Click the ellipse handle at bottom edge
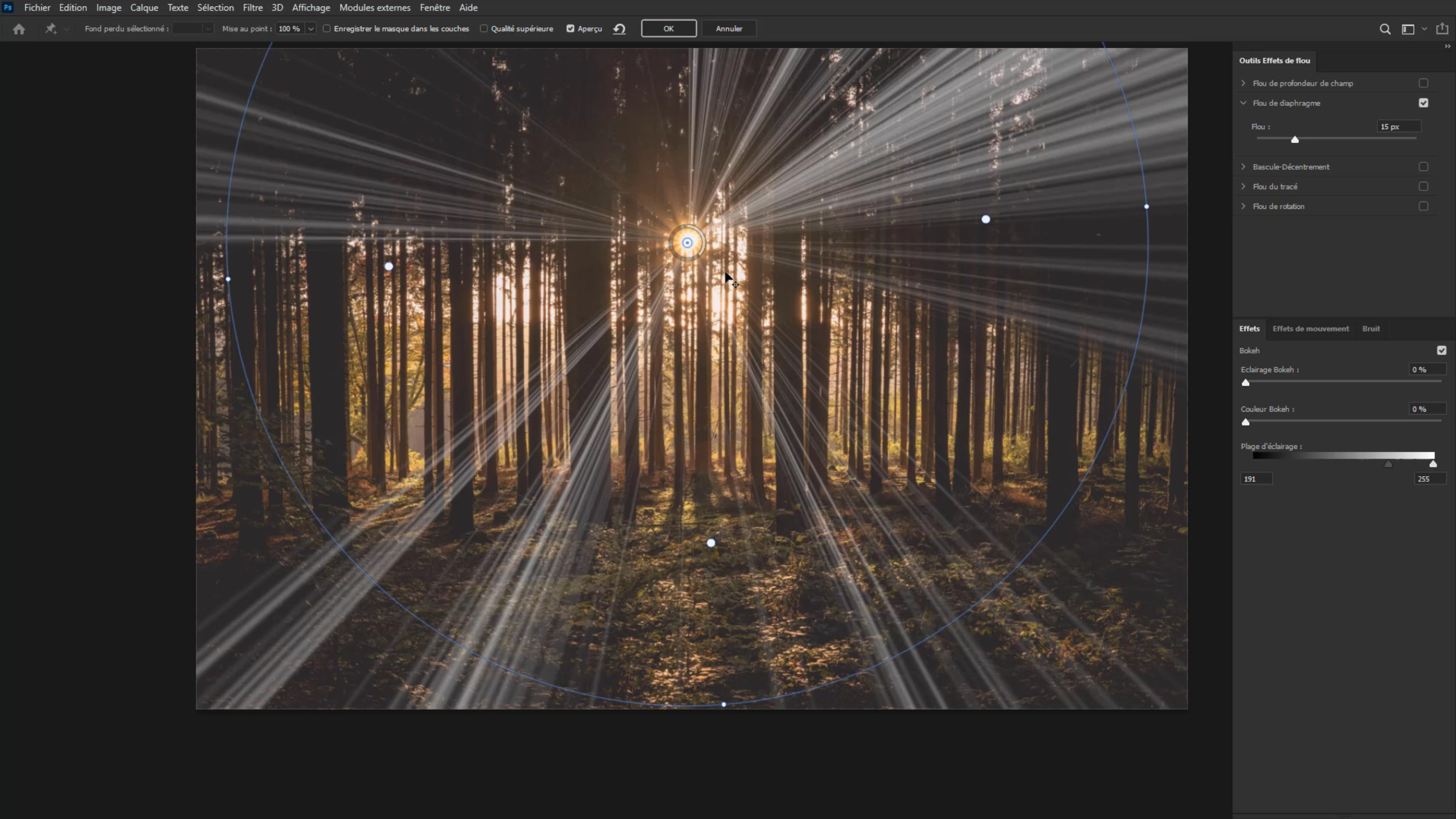The height and width of the screenshot is (819, 1456). pyautogui.click(x=724, y=705)
